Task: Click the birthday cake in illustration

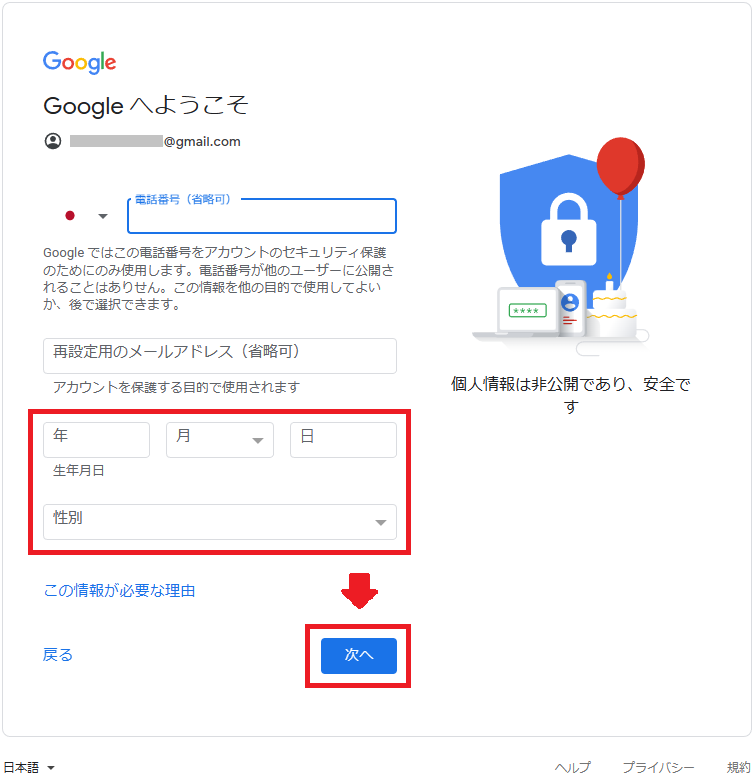Action: 611,310
